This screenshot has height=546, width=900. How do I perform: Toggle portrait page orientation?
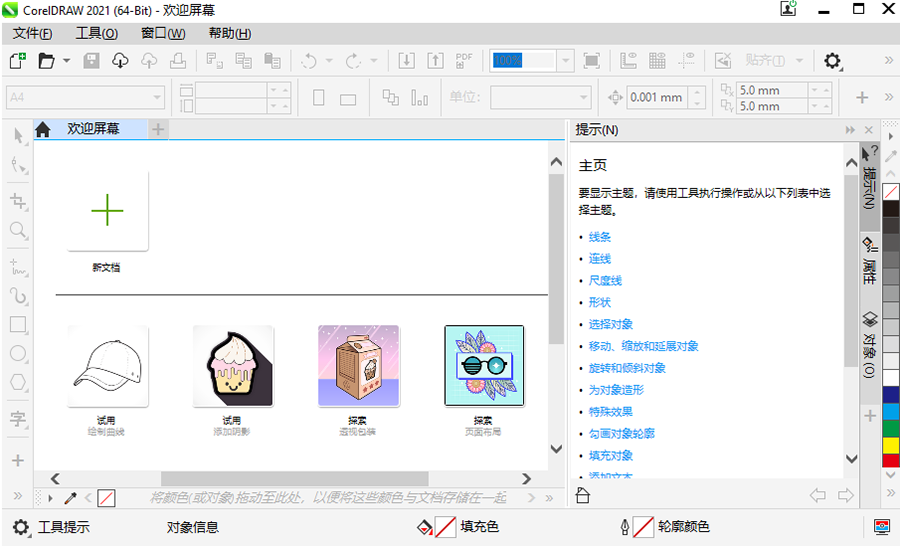point(319,98)
